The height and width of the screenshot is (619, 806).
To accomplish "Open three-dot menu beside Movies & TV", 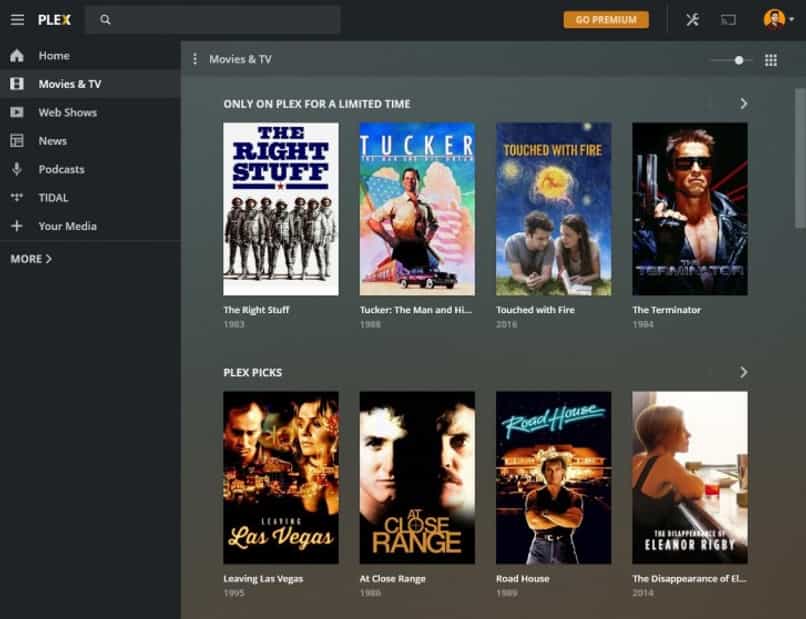I will coord(195,59).
